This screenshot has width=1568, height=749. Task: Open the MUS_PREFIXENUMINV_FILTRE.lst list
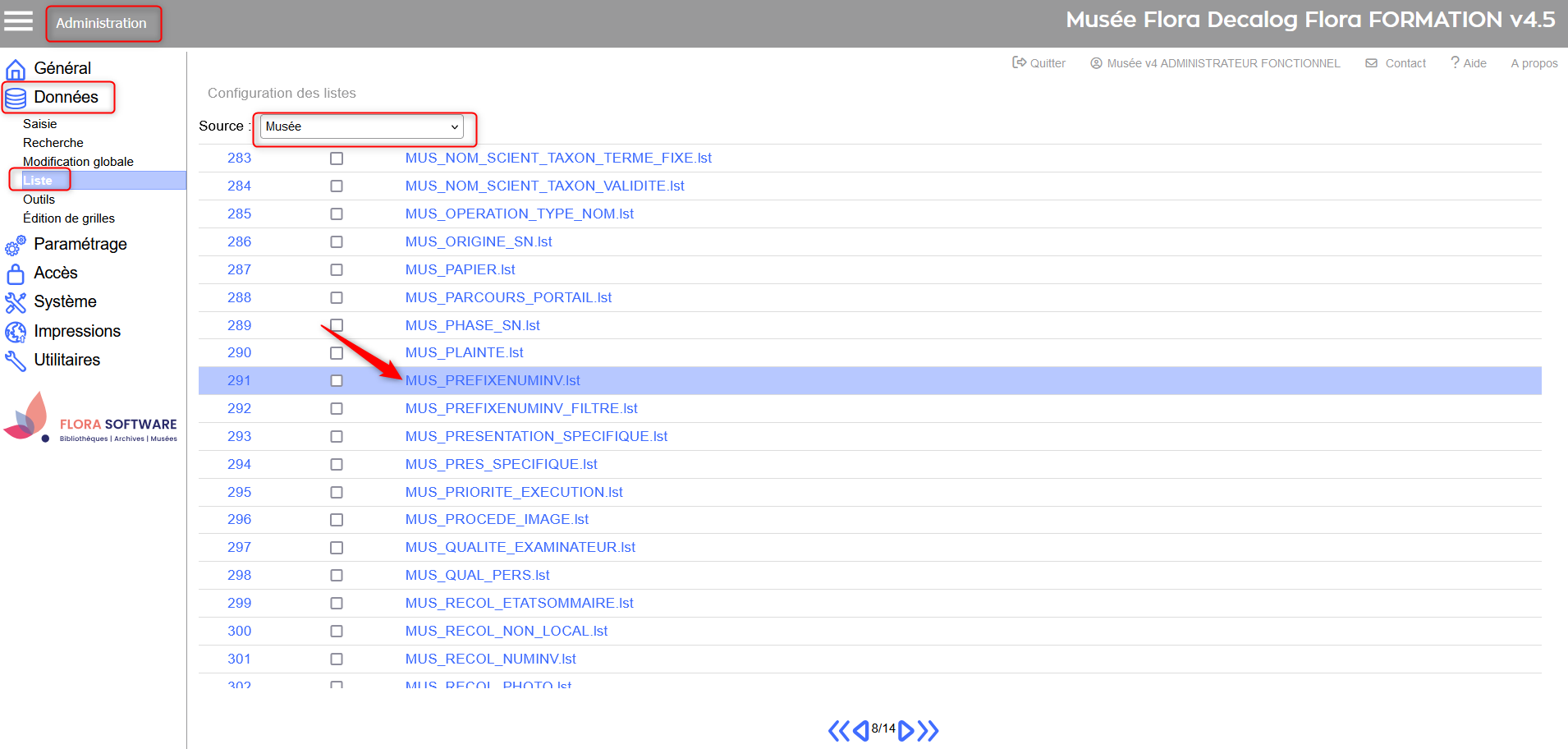(x=521, y=408)
